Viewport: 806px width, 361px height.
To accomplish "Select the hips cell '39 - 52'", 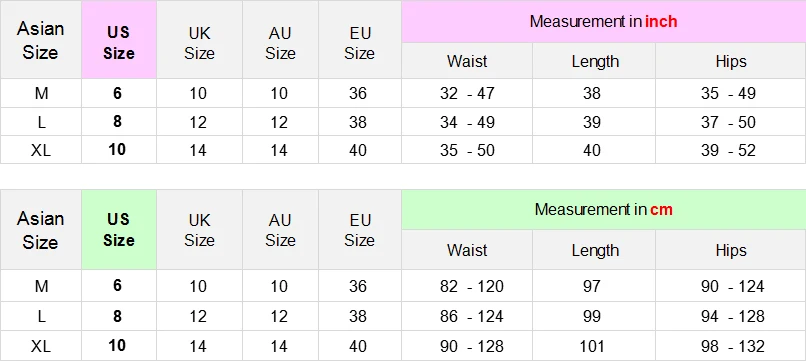I will [730, 150].
